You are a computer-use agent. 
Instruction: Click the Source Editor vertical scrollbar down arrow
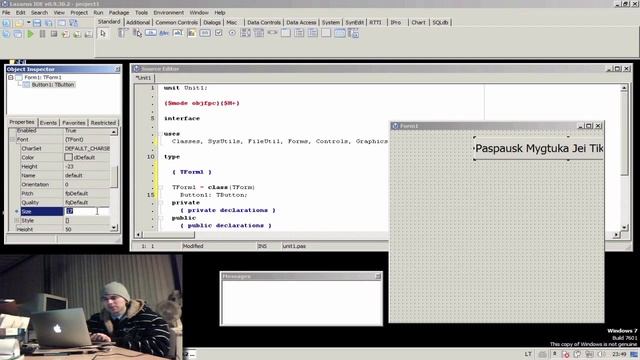click(x=624, y=227)
